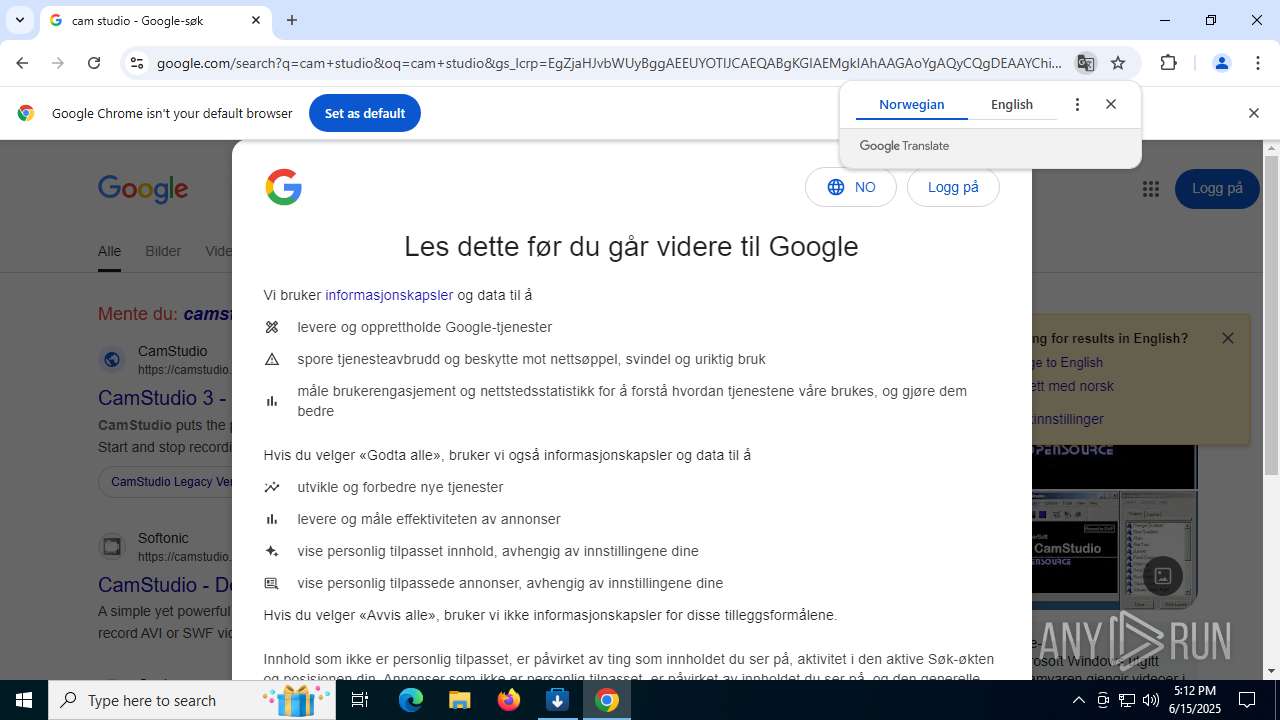Dismiss the default browser infobar
Viewport: 1280px width, 720px height.
(1253, 113)
